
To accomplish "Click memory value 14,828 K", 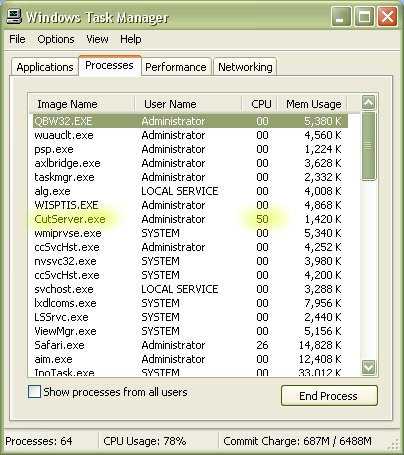I will point(320,345).
